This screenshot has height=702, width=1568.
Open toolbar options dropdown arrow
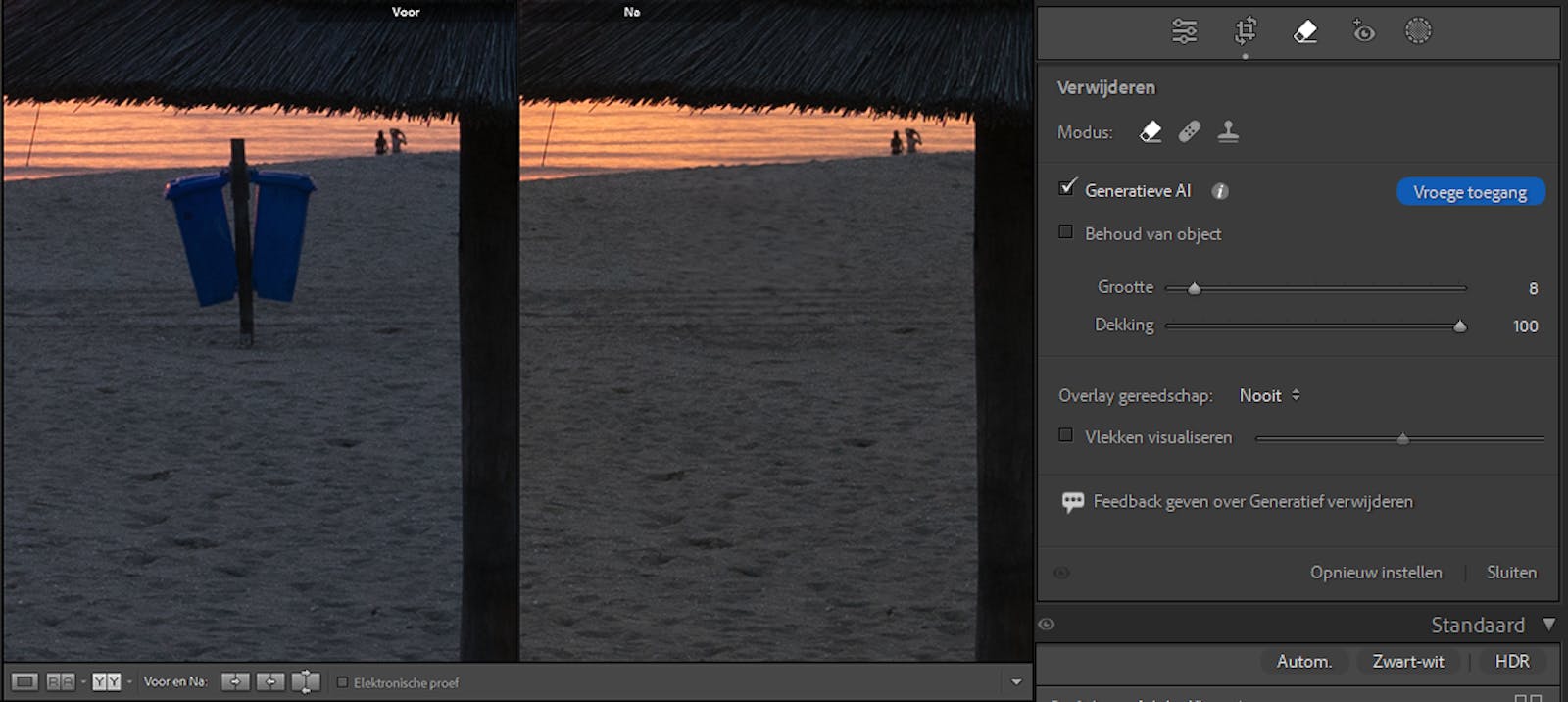coord(1016,681)
